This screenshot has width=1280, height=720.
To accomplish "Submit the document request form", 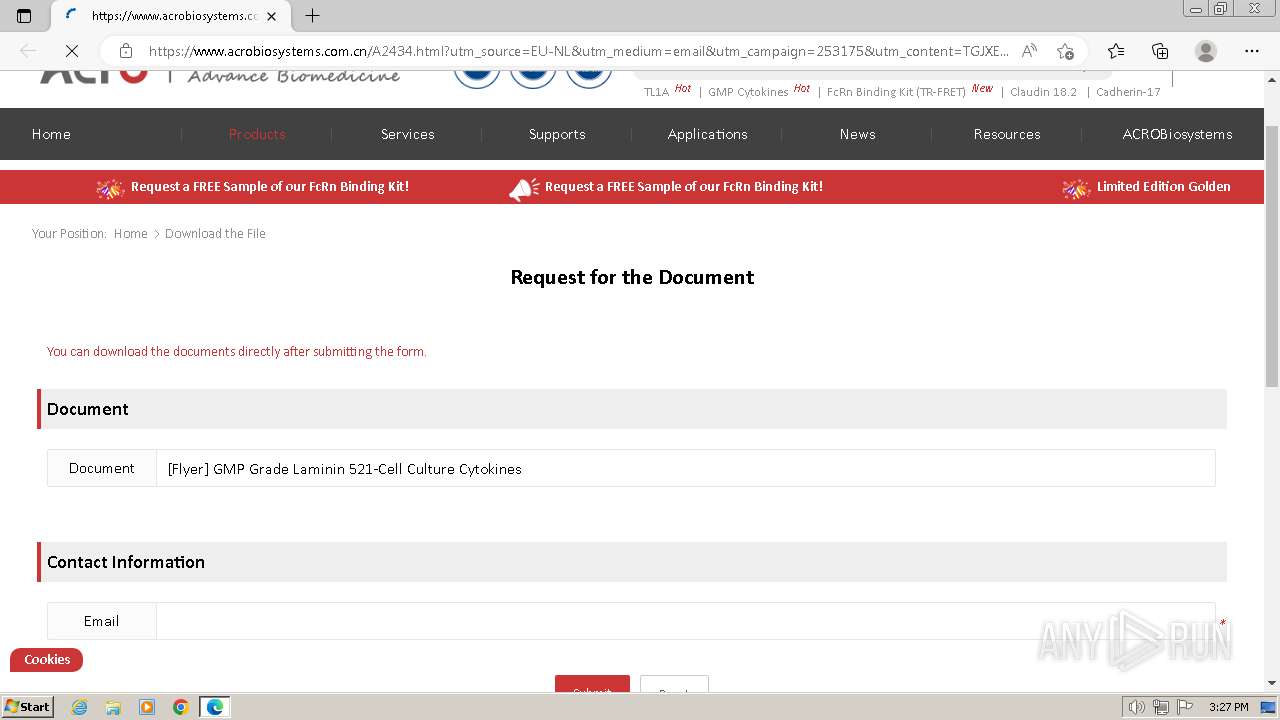I will point(592,683).
